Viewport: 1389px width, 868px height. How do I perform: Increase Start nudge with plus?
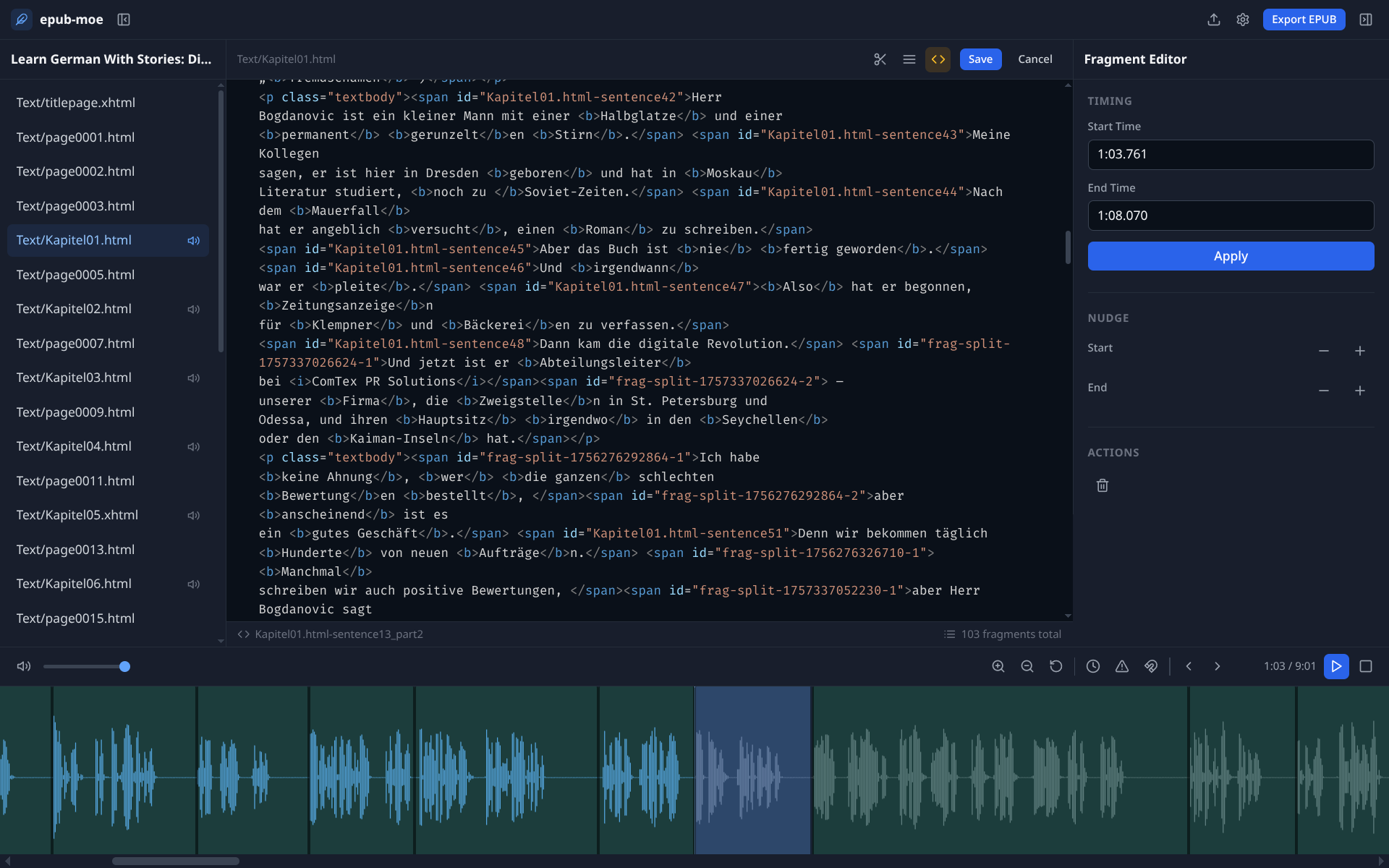click(1360, 351)
